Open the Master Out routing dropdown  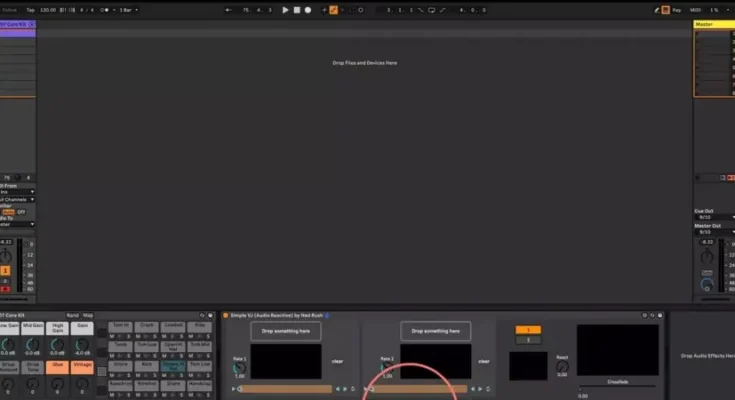708,231
